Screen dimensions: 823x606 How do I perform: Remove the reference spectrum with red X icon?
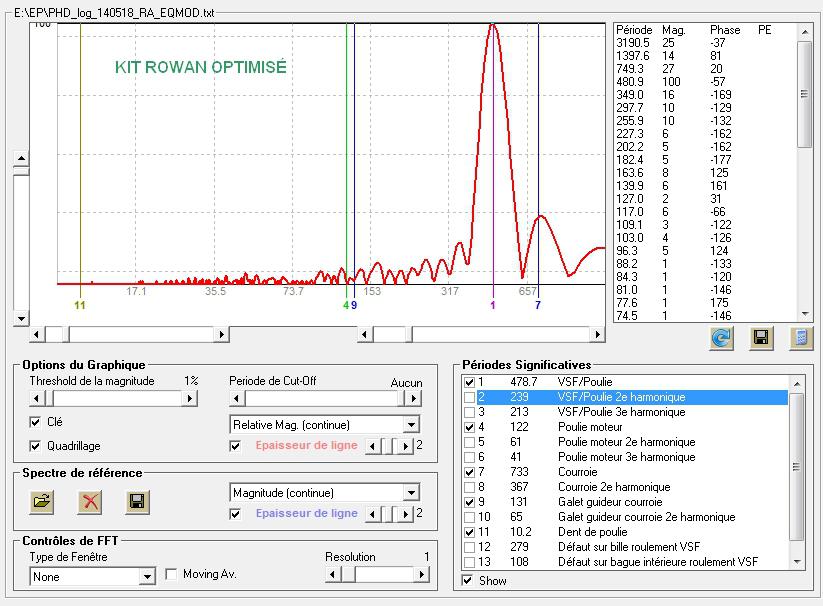(90, 502)
